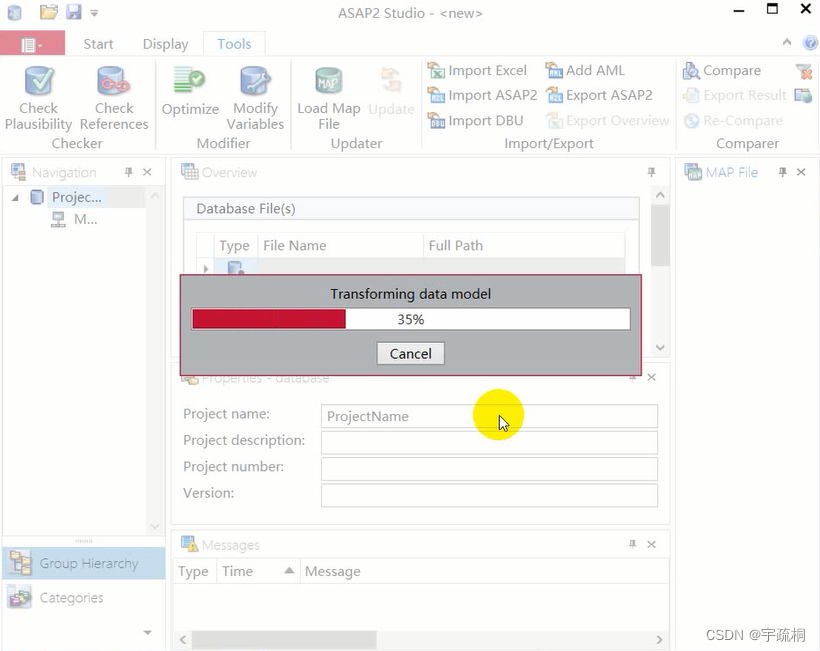Cancel the Transforming data model operation
This screenshot has width=820, height=651.
pyautogui.click(x=411, y=353)
